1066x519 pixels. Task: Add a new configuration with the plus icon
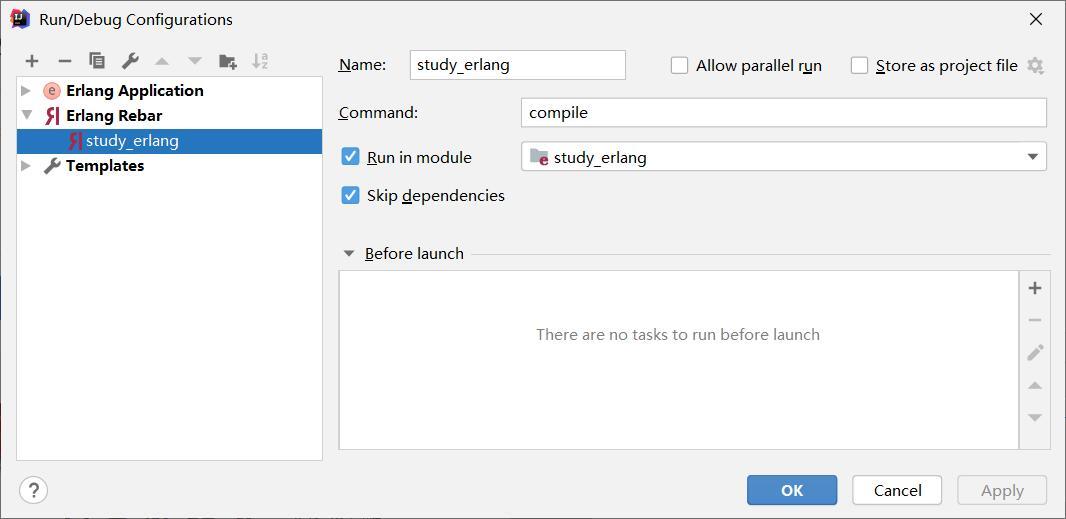(31, 61)
